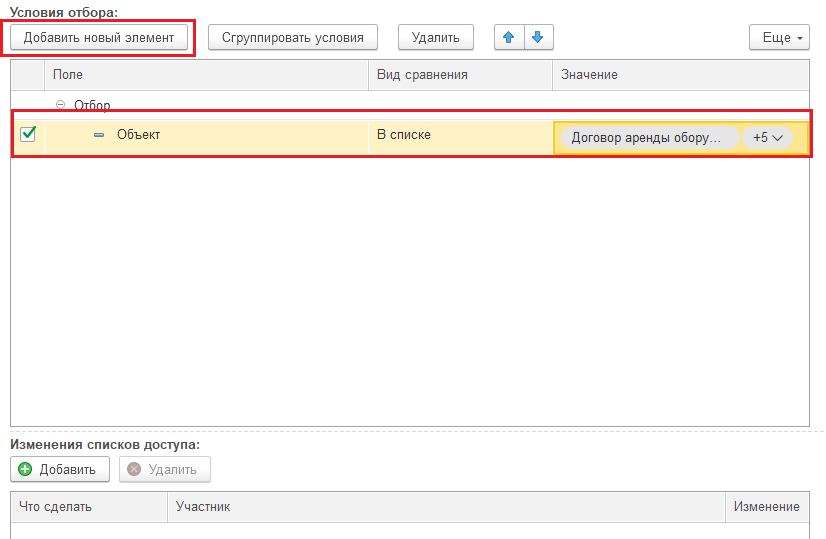Uncheck the Объект filter checkbox
Screen dimensions: 826x539
[28, 135]
